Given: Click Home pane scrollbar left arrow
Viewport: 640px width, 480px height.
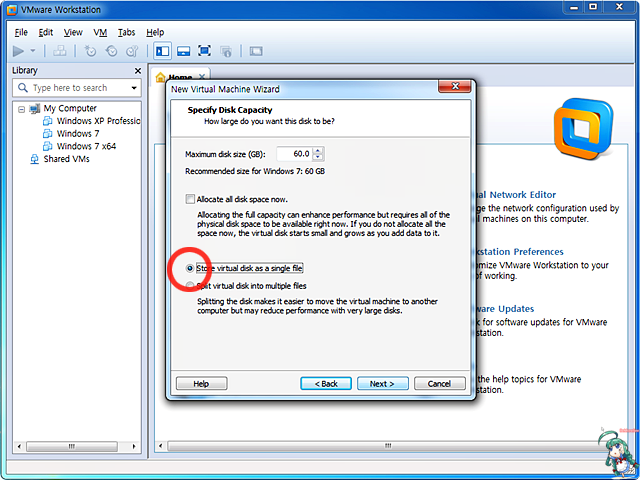Looking at the screenshot, I should (160, 446).
